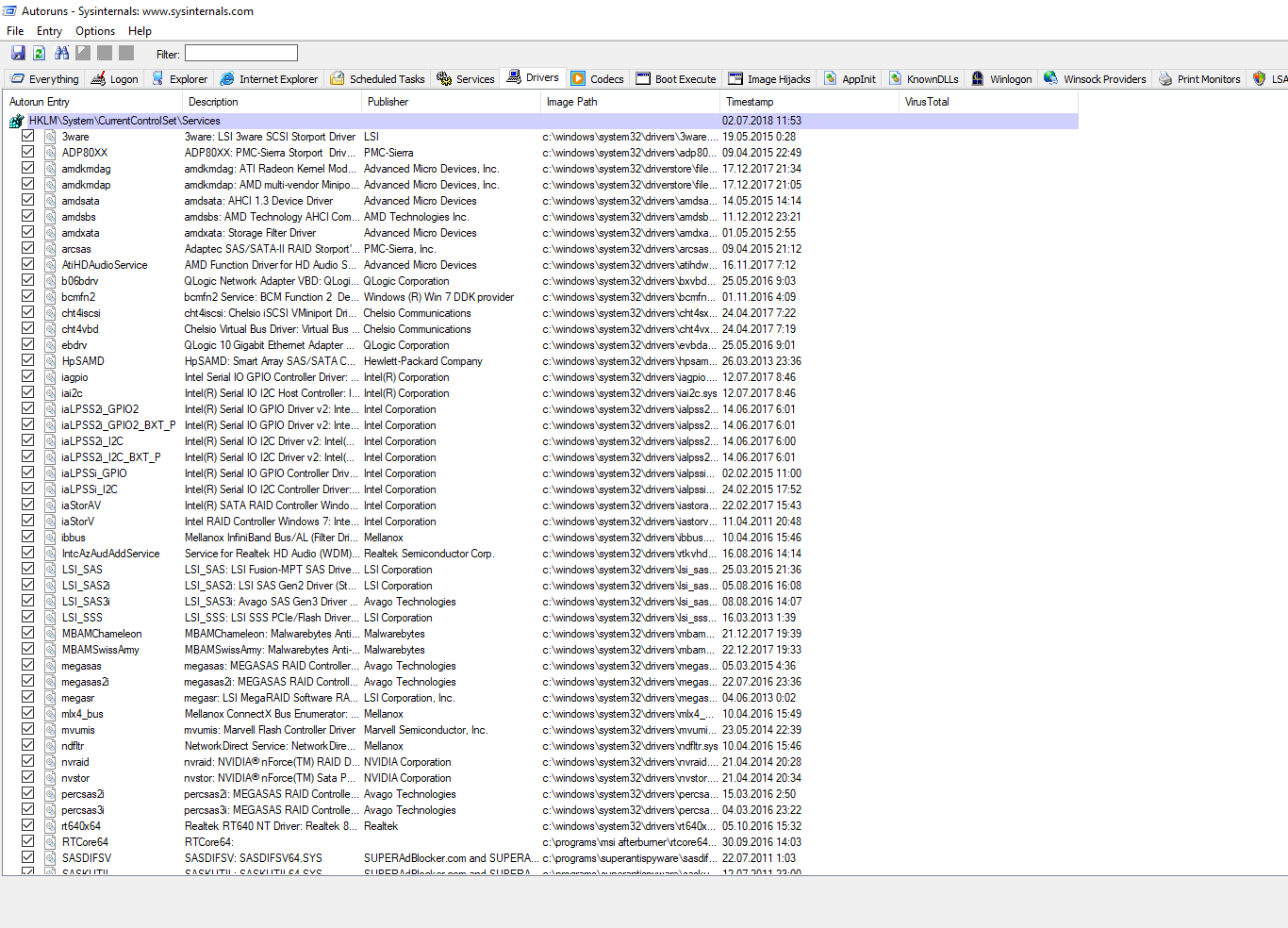Uncheck the 3ware driver checkbox
This screenshot has width=1288, height=928.
28,136
